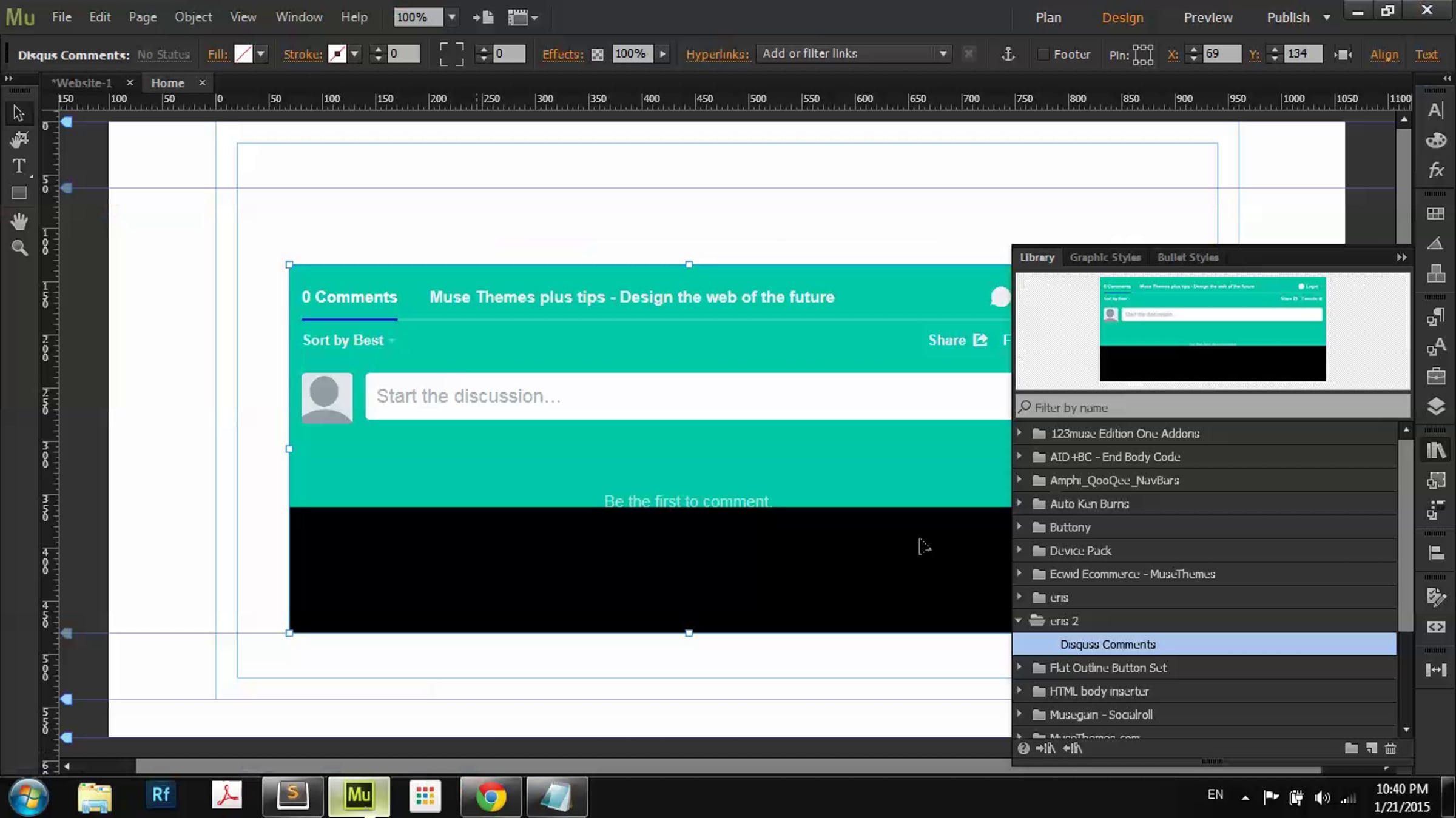Open the zoom level dropdown
Viewport: 1456px width, 818px height.
[x=451, y=18]
